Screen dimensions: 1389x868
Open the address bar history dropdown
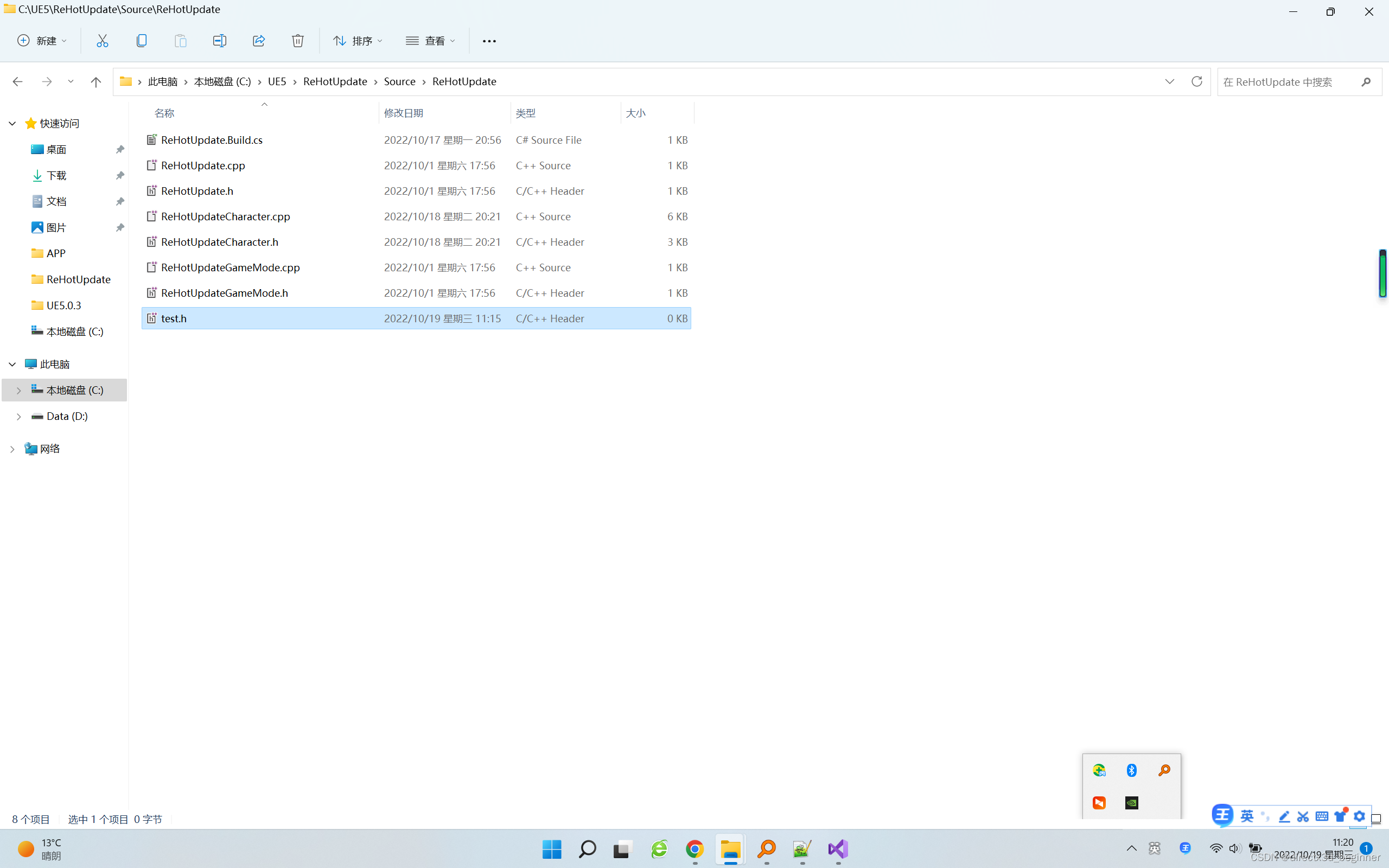click(x=1169, y=81)
